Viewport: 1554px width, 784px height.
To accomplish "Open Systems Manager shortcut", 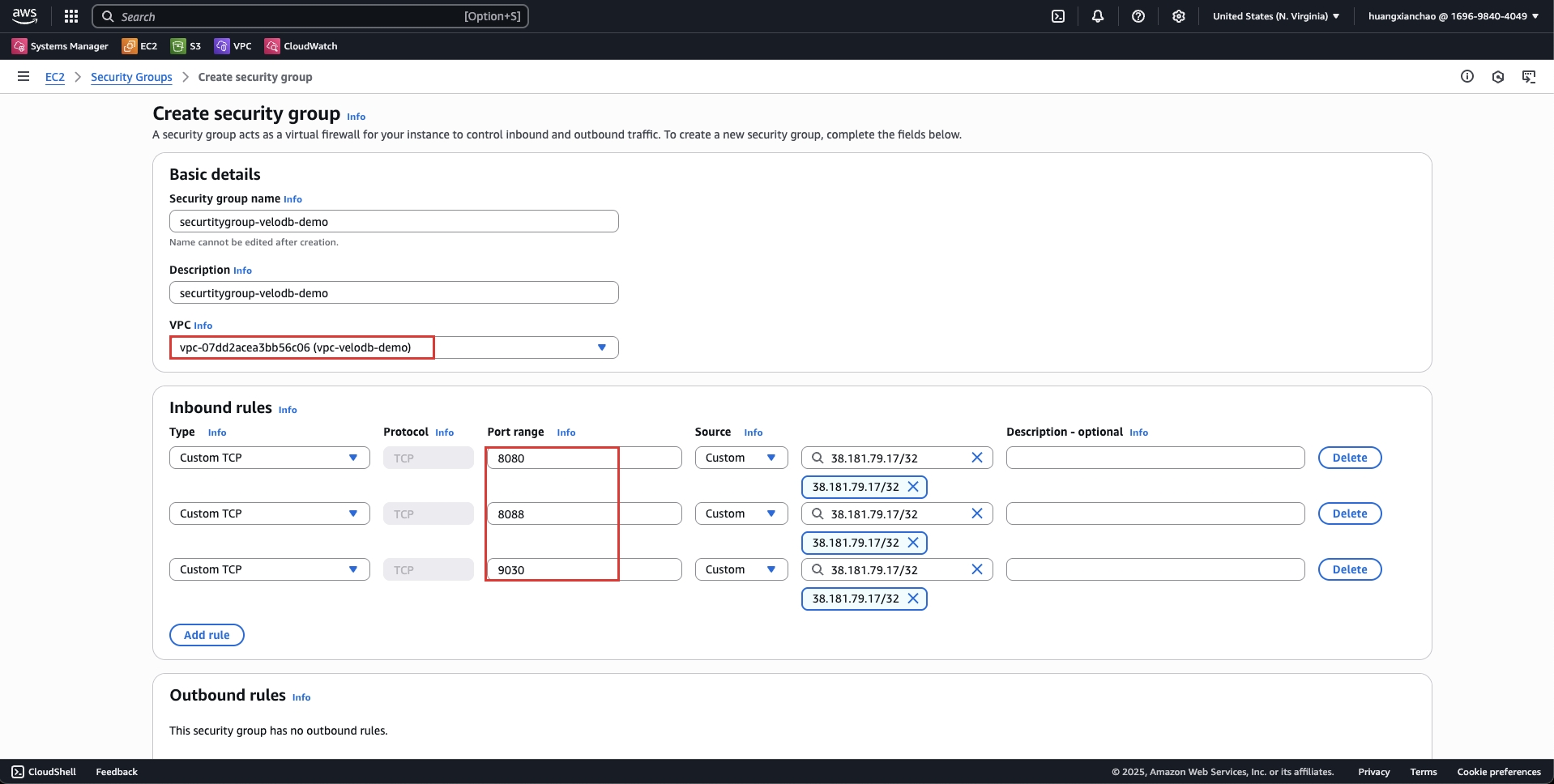I will tap(60, 46).
